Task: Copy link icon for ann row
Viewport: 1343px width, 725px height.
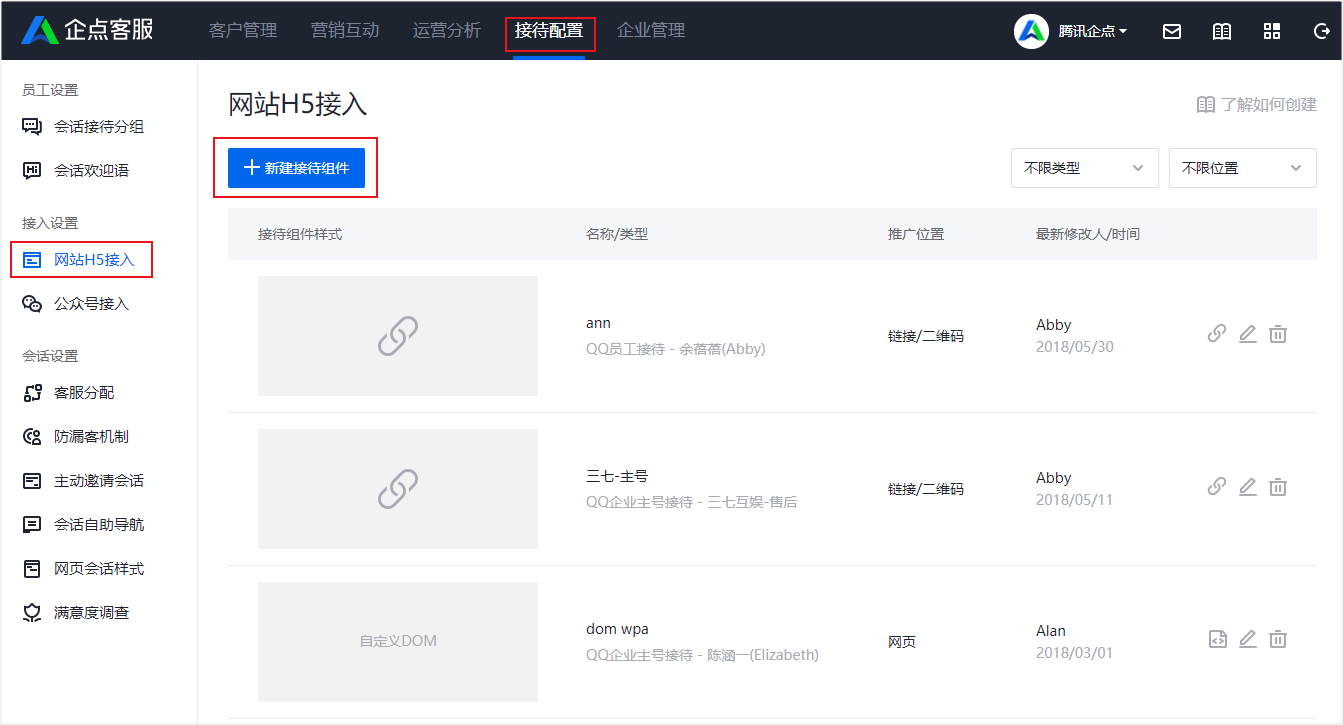Action: pyautogui.click(x=1217, y=334)
